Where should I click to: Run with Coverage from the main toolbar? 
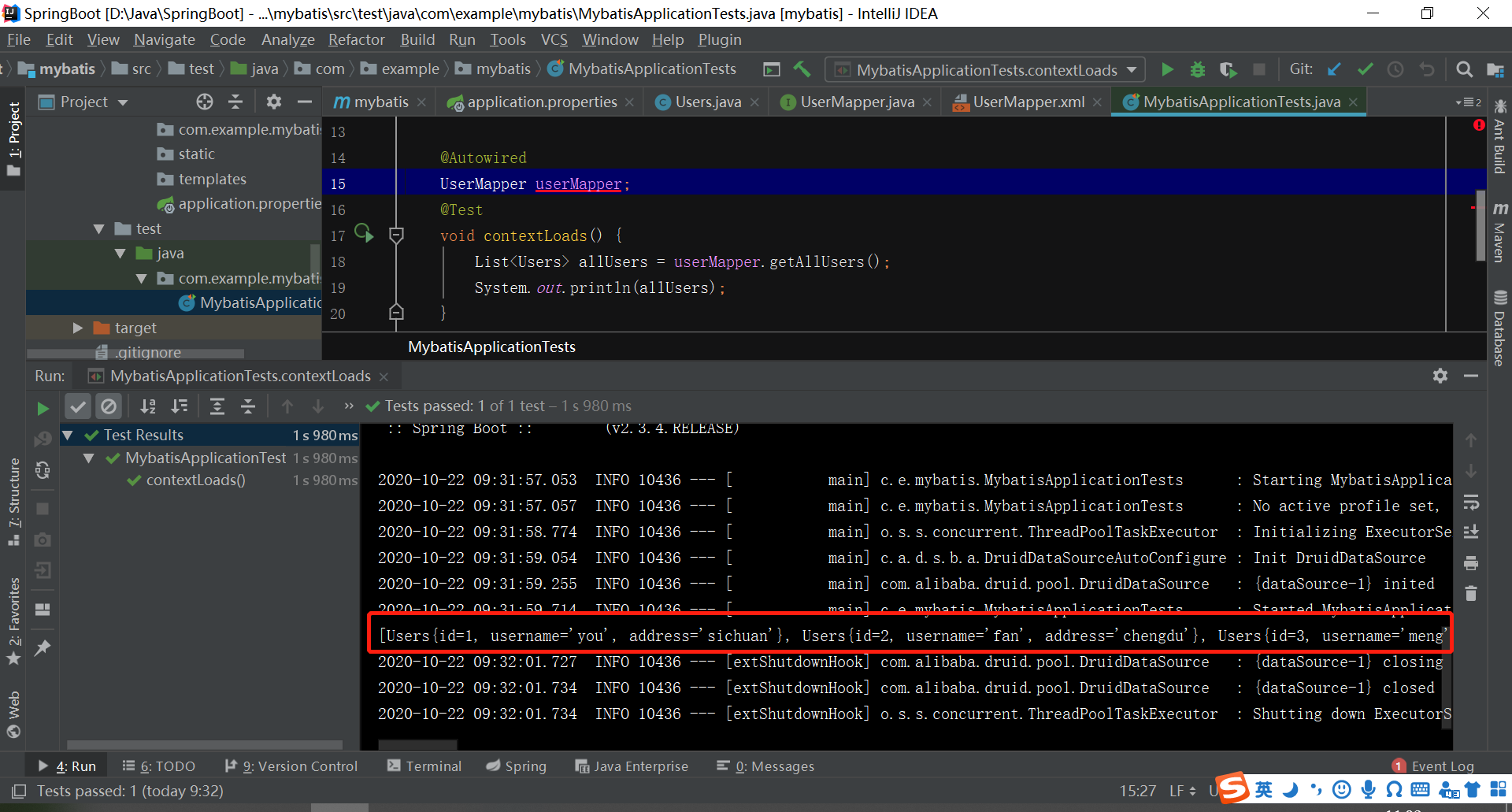pyautogui.click(x=1228, y=69)
